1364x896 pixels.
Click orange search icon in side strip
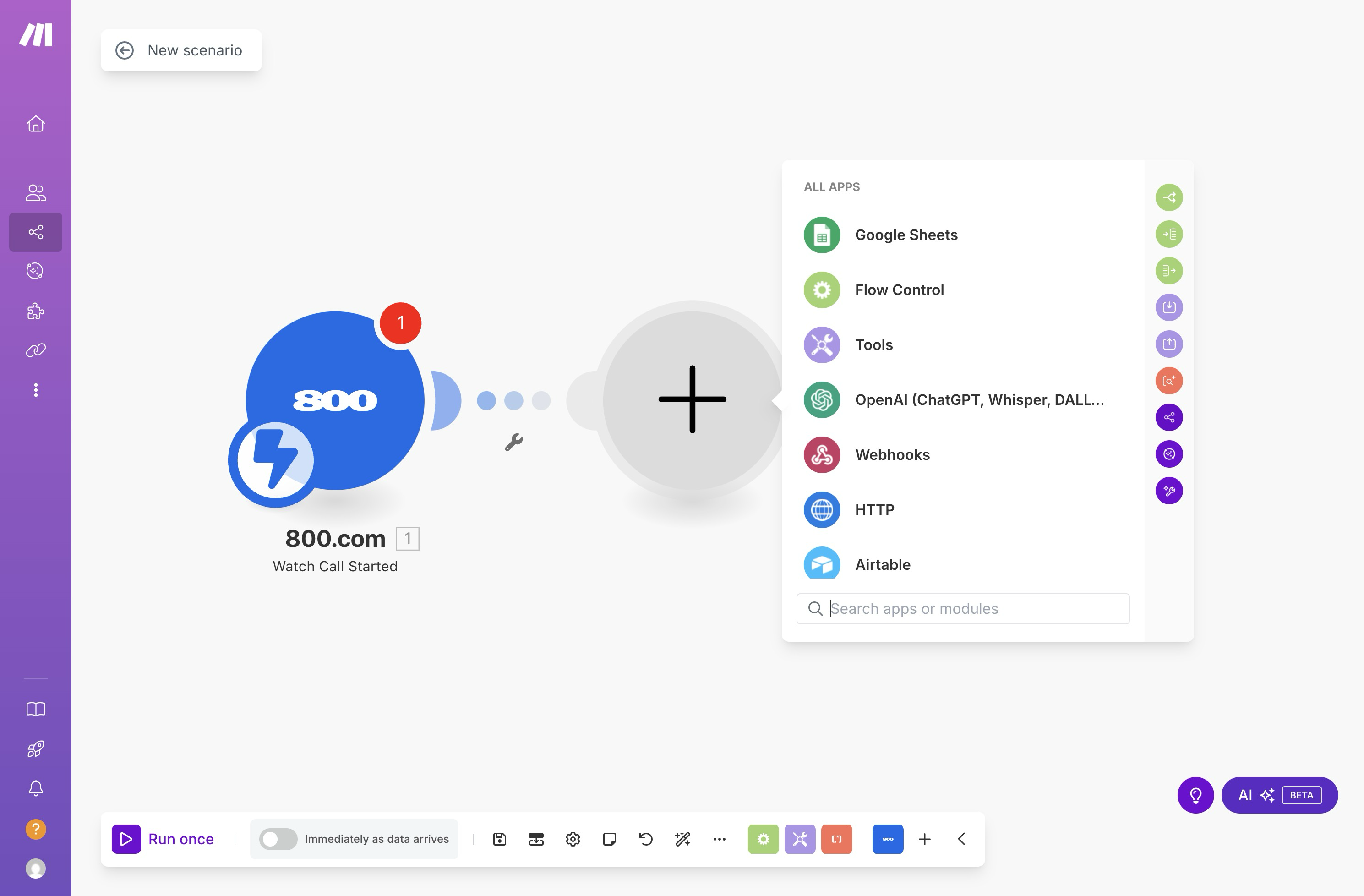tap(1169, 381)
